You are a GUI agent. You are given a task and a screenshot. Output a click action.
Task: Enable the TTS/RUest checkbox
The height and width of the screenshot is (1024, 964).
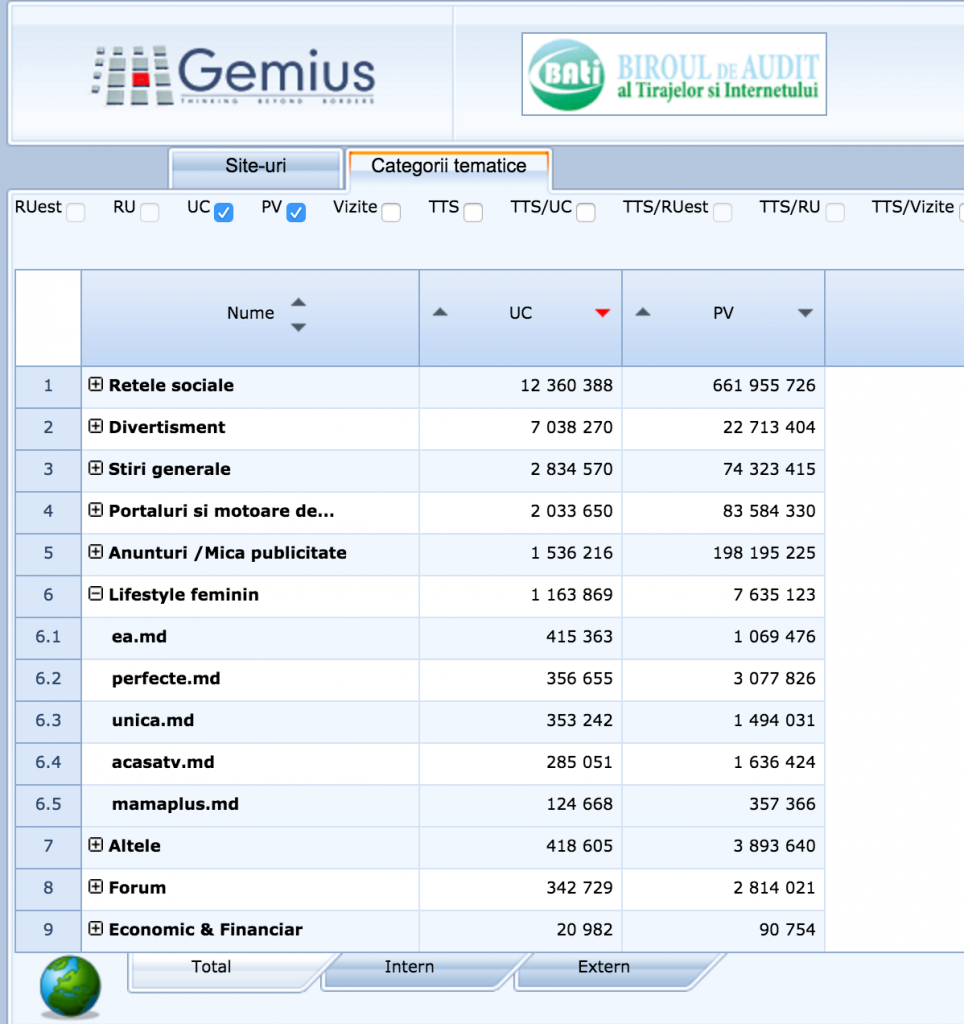(722, 212)
